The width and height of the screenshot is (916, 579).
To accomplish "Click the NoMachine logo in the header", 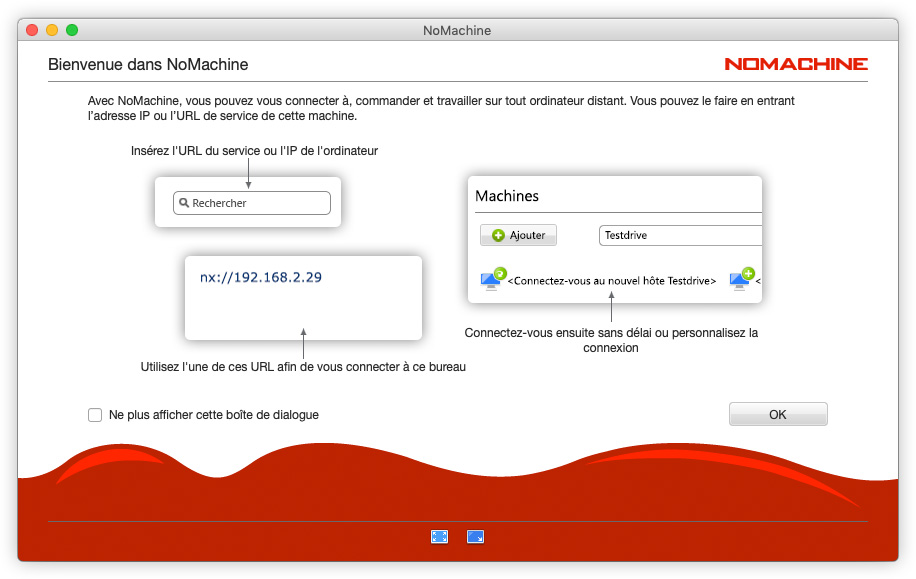I will 796,64.
